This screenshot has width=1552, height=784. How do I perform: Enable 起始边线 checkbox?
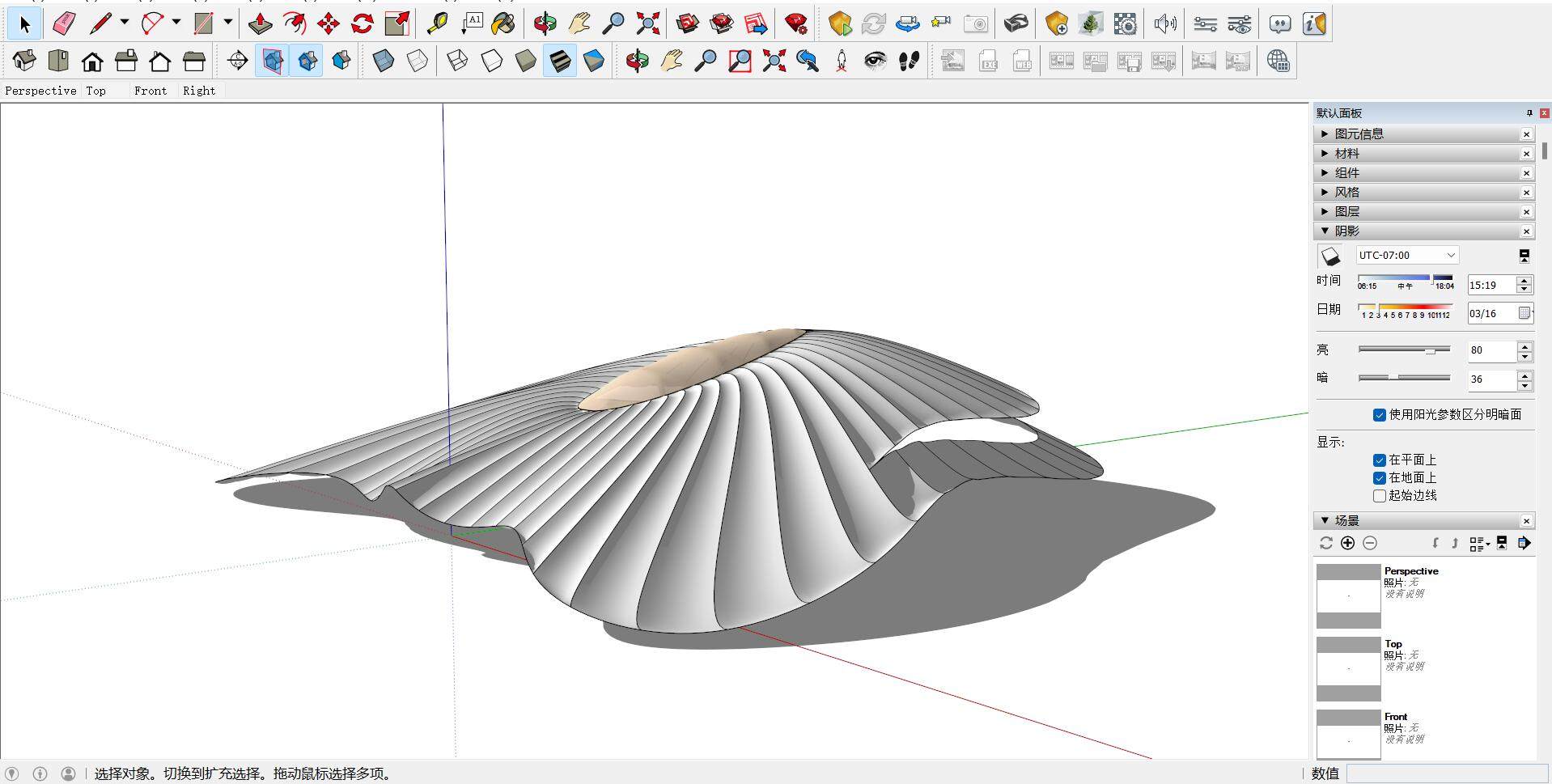pos(1379,495)
